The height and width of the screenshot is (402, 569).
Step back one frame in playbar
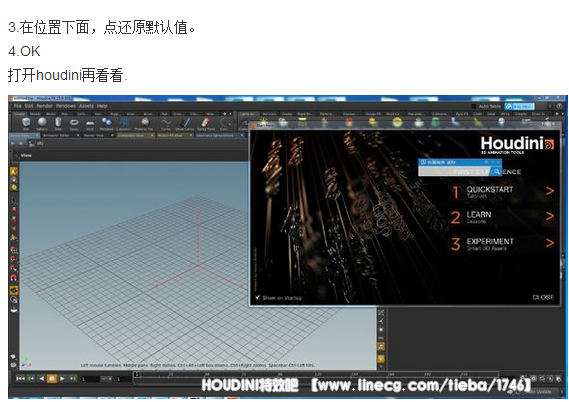31,378
